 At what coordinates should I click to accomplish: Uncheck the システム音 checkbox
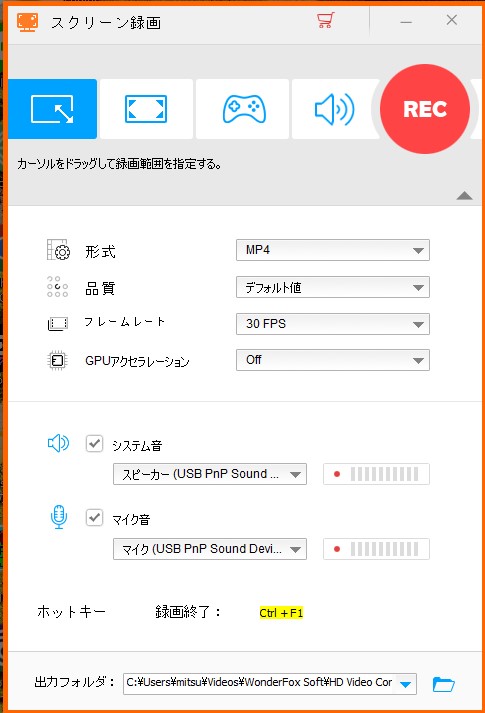coord(94,443)
